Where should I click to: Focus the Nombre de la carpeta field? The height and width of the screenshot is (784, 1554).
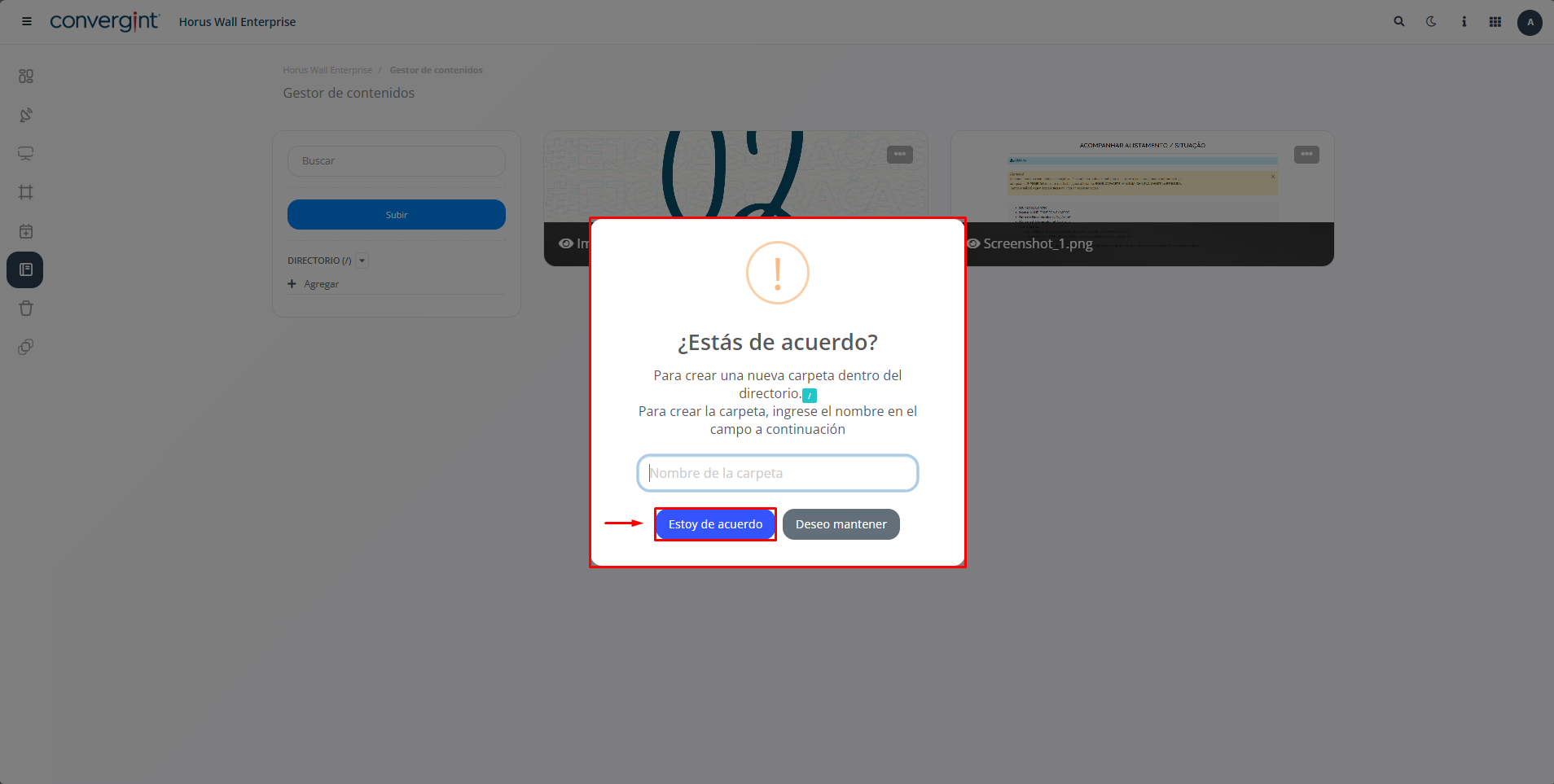pyautogui.click(x=778, y=473)
